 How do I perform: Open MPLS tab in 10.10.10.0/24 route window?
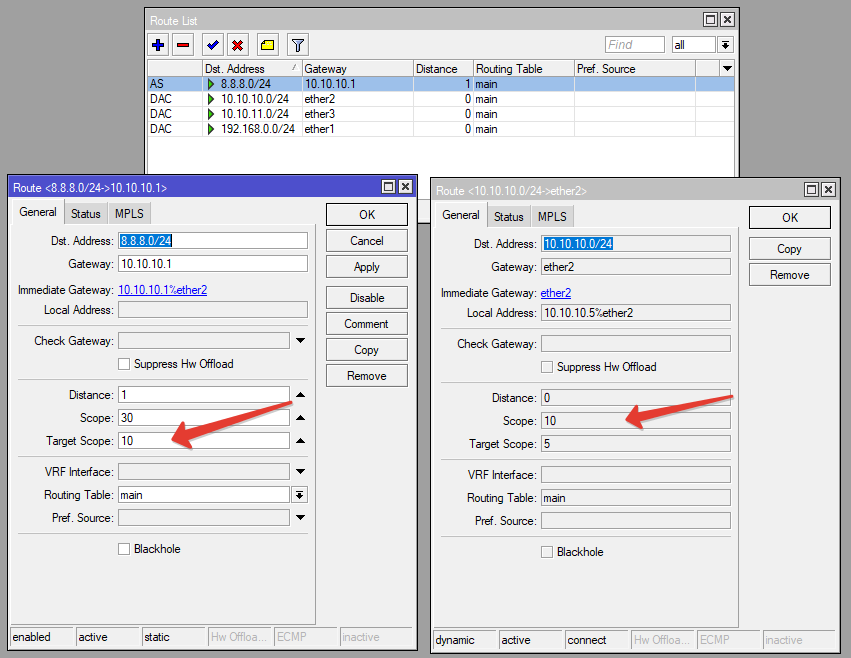coord(552,217)
